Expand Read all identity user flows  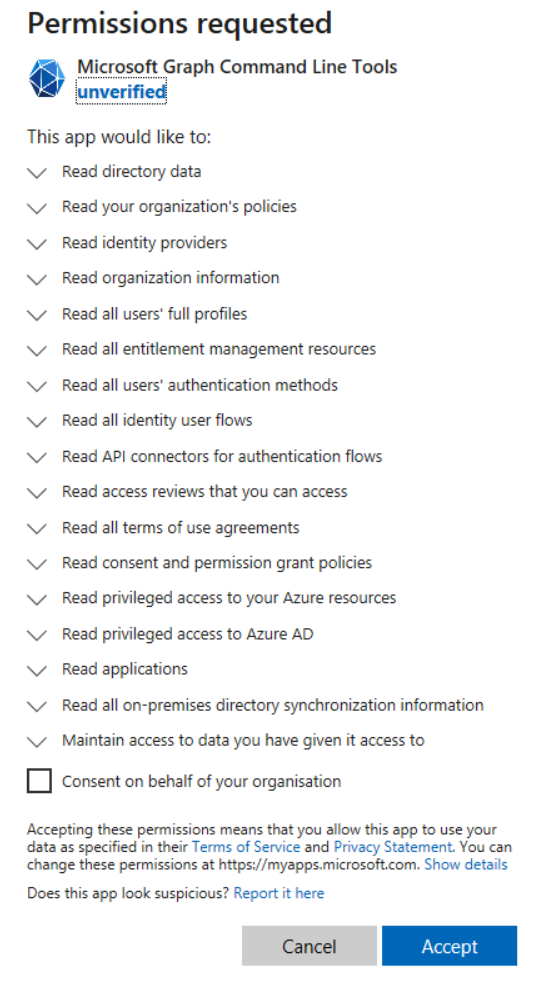[38, 421]
